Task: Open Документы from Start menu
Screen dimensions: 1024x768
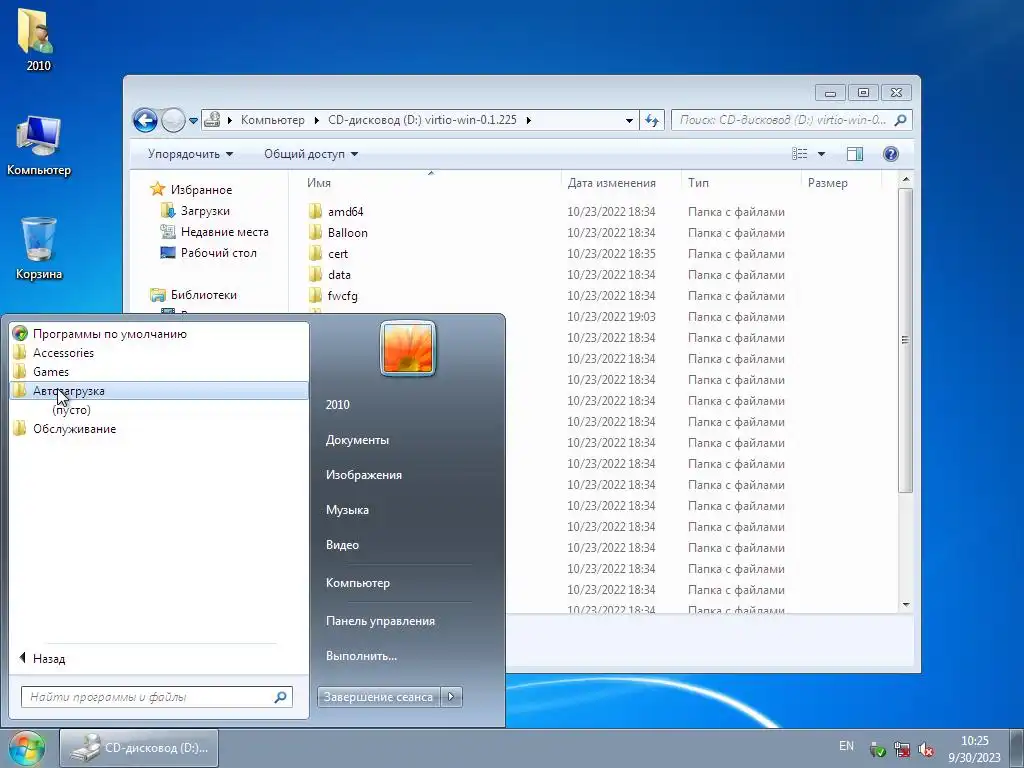Action: pyautogui.click(x=357, y=440)
